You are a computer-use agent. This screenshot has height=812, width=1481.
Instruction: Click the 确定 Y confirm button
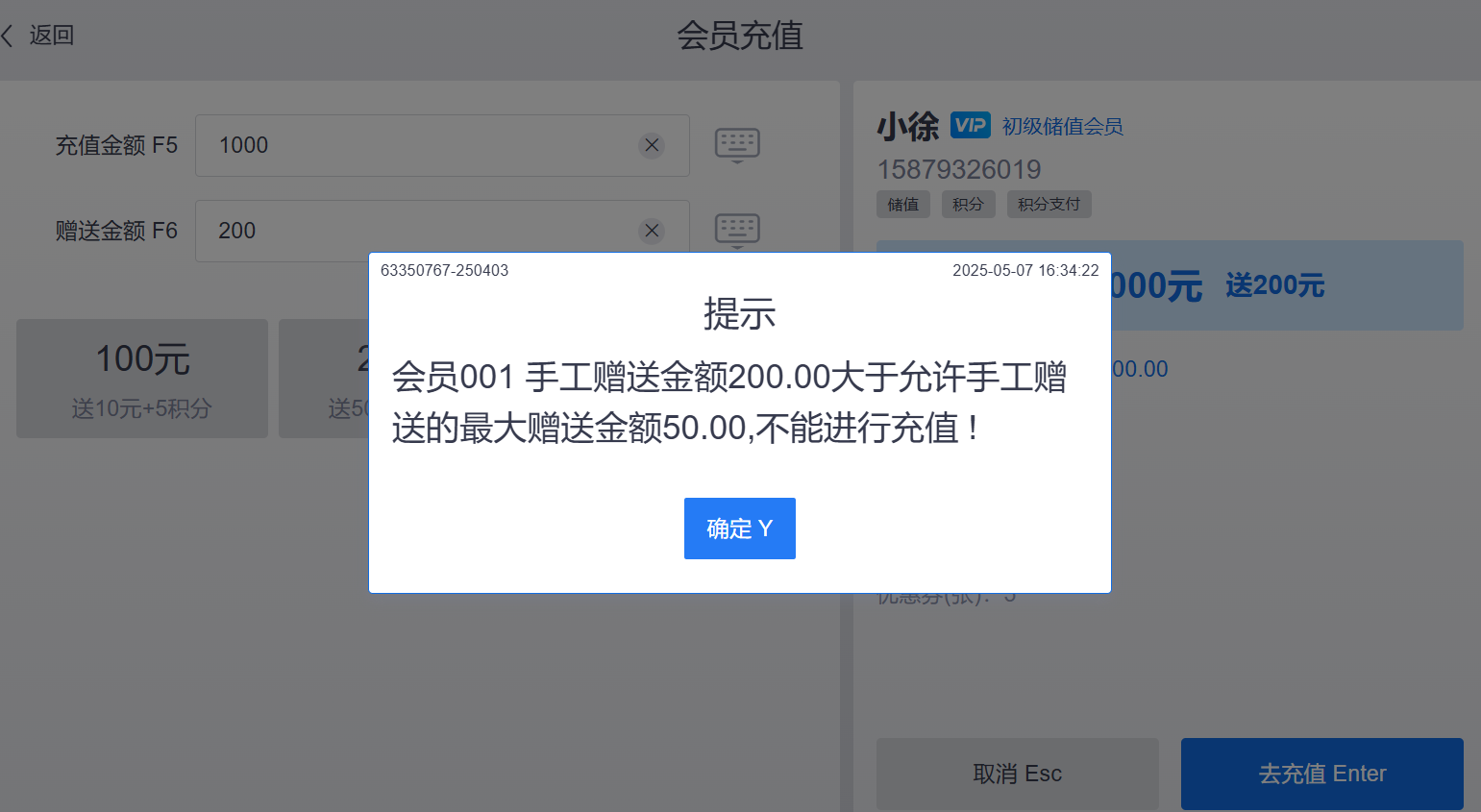point(739,529)
